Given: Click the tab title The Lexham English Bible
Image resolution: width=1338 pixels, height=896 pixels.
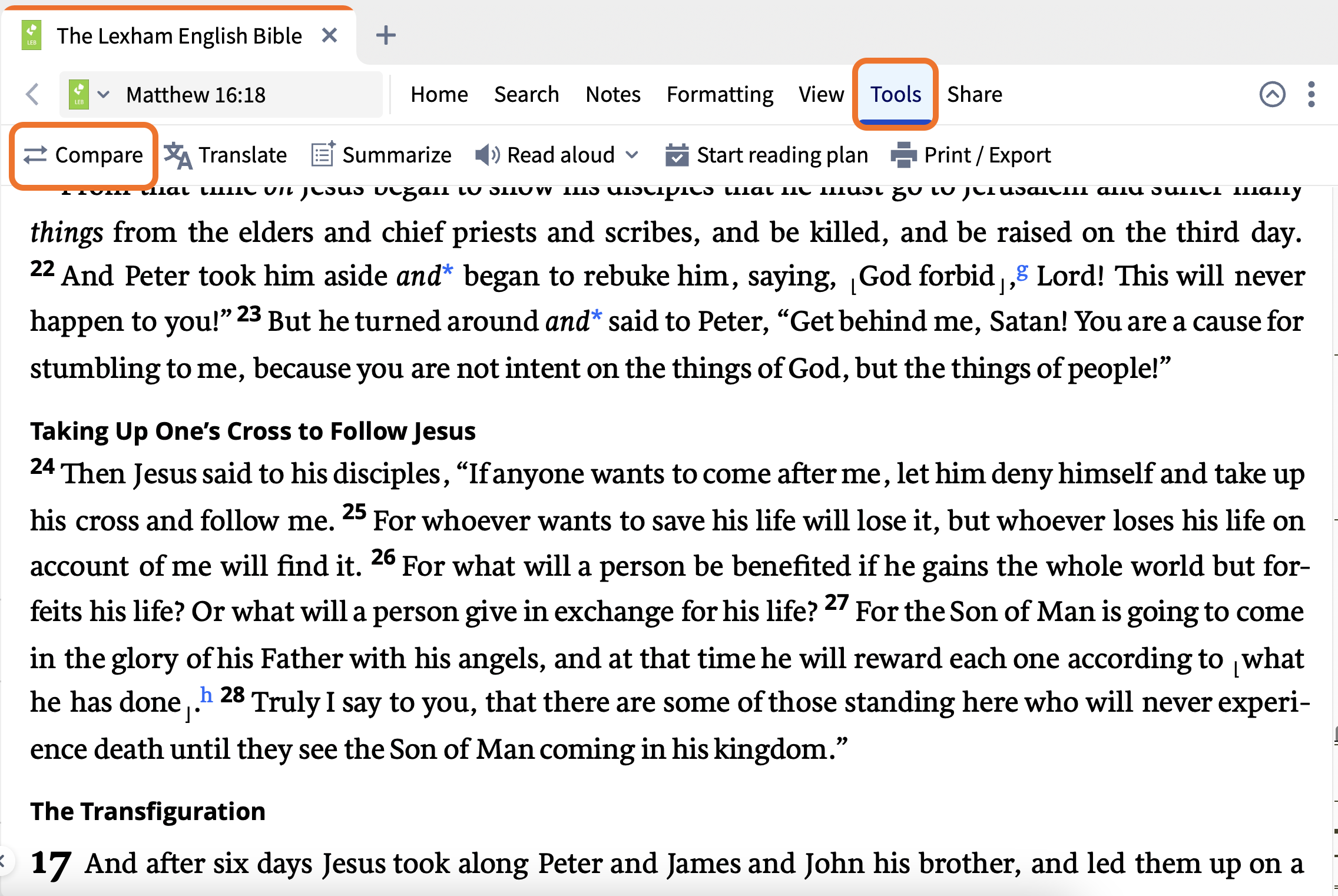Looking at the screenshot, I should coord(179,36).
